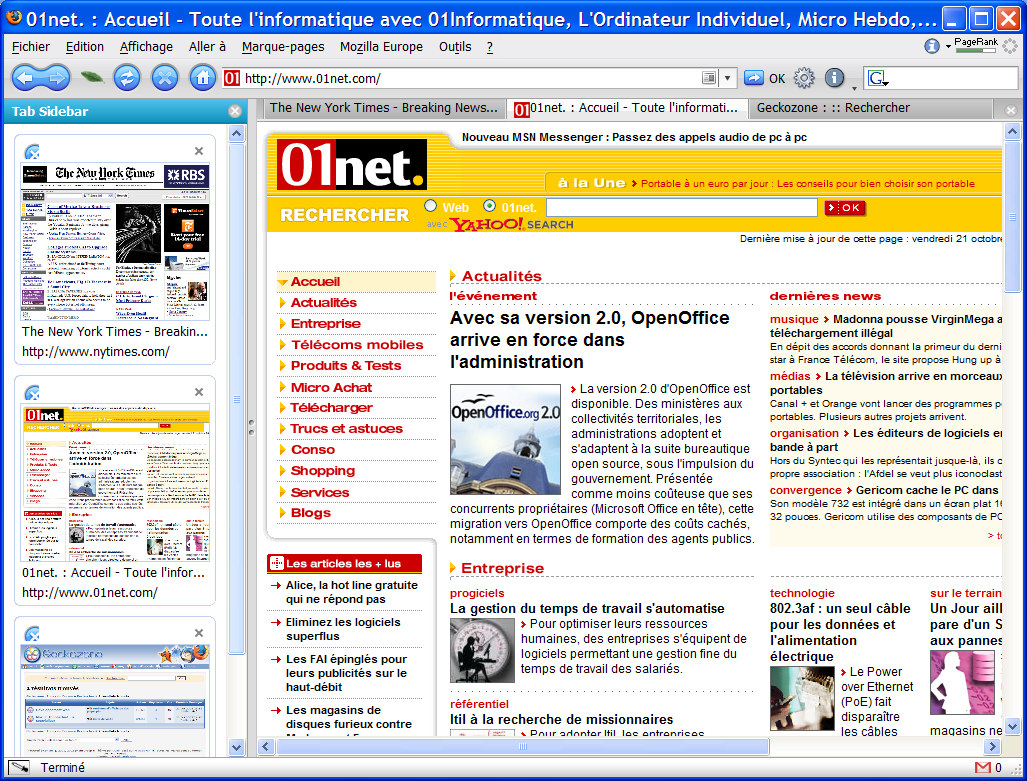
Task: Click the sidebar splitter grip handle
Action: [x=252, y=427]
